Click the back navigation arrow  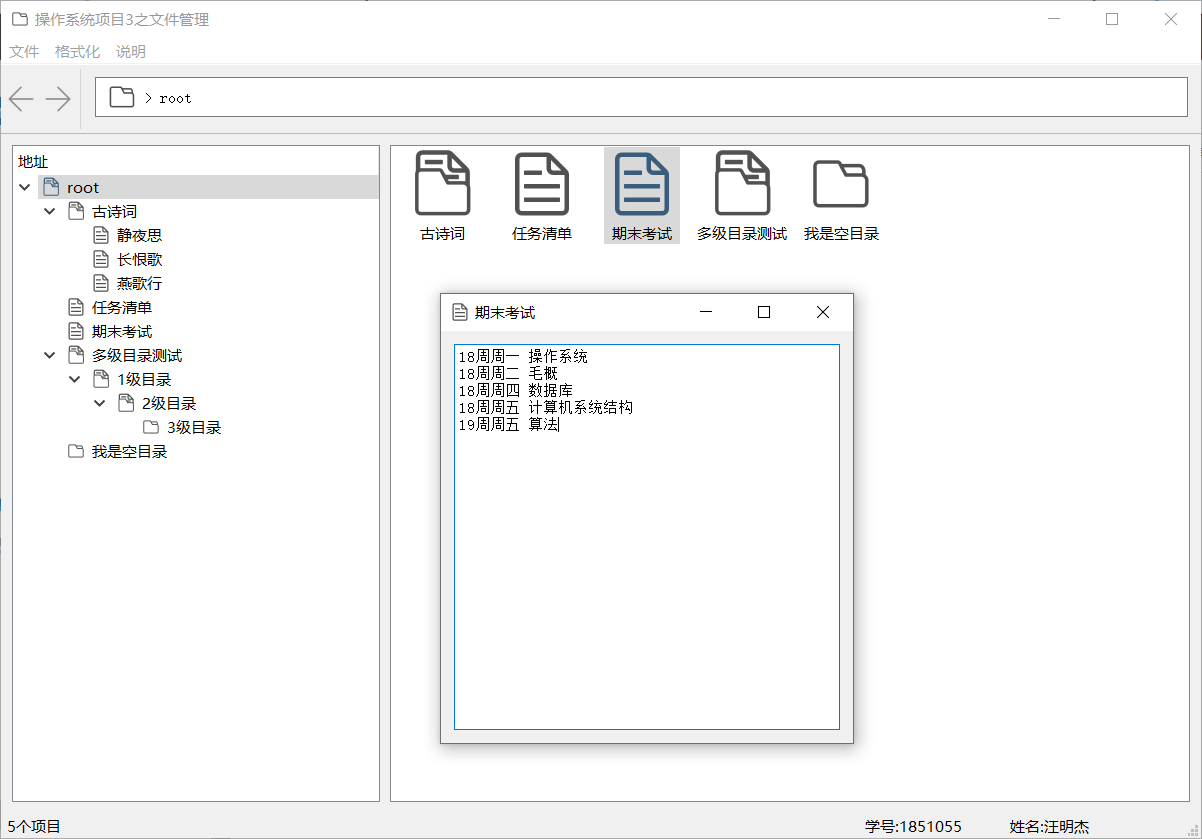point(20,97)
